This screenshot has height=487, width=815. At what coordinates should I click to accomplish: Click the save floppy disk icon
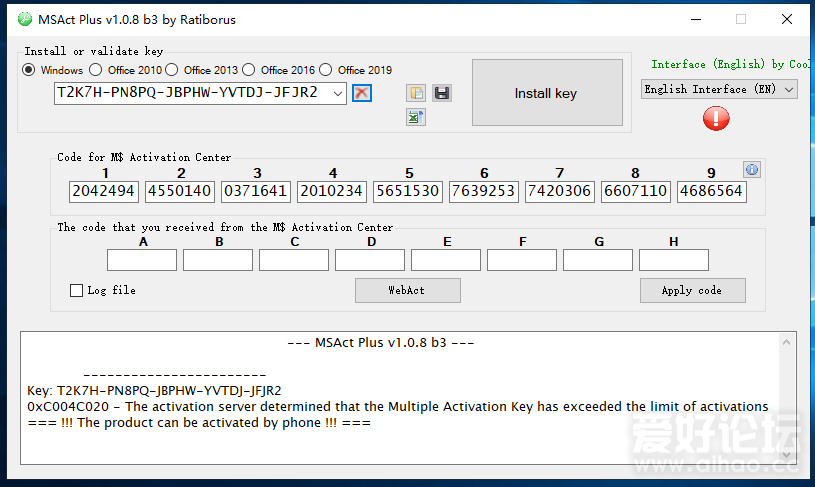point(442,93)
